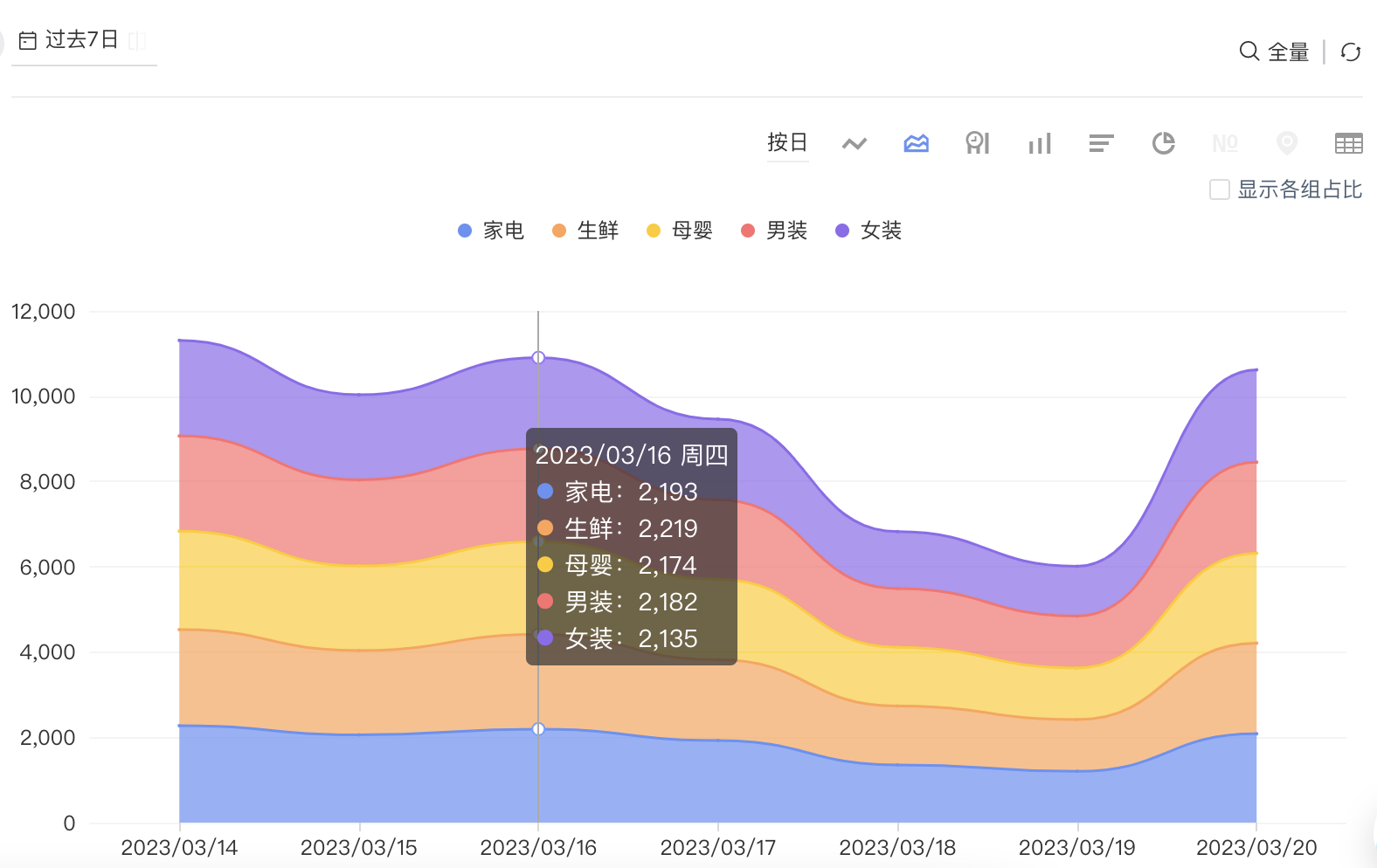The width and height of the screenshot is (1377, 868).
Task: Click the map location pin icon
Action: coord(1287,143)
